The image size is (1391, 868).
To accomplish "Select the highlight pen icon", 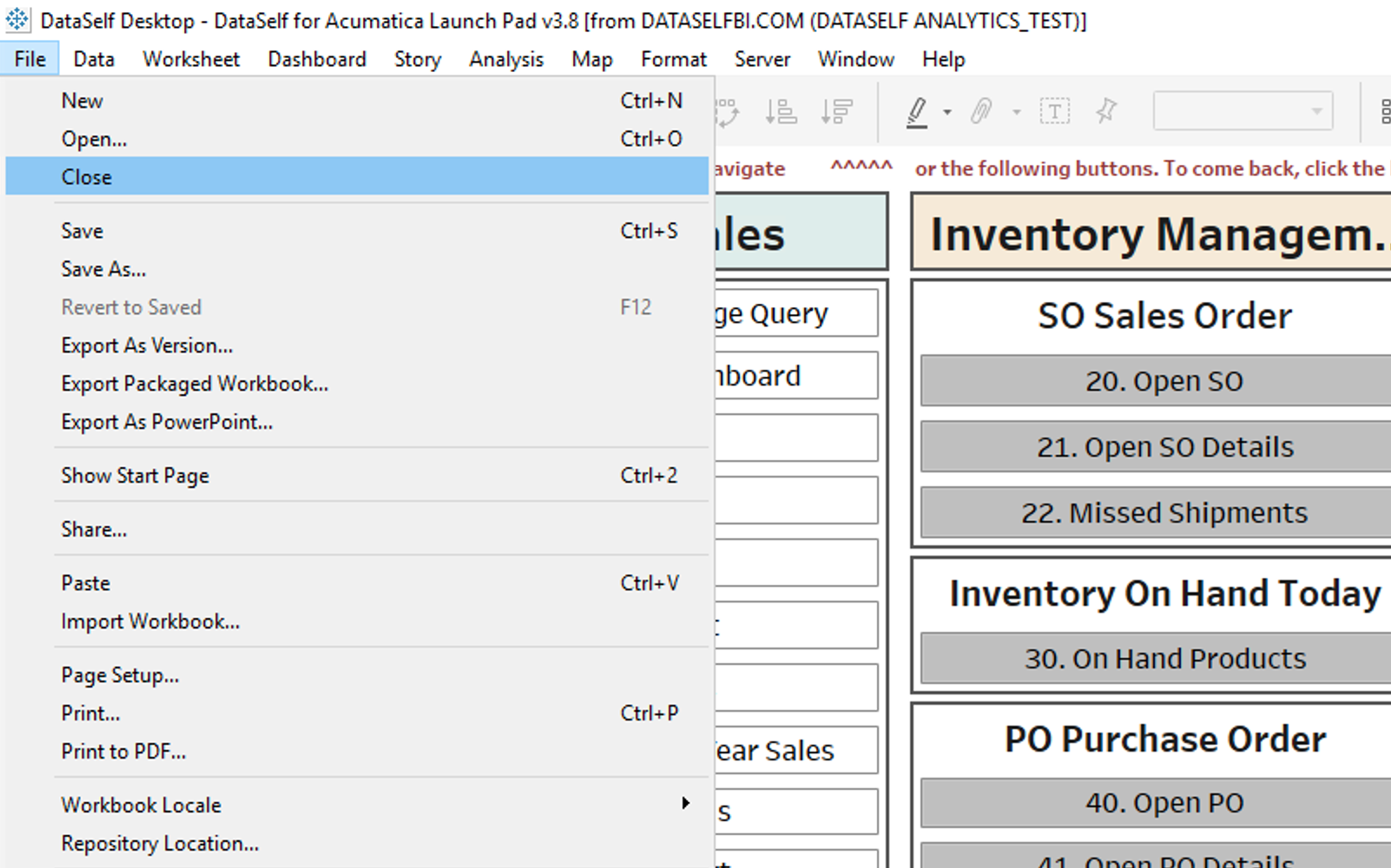I will pos(917,111).
